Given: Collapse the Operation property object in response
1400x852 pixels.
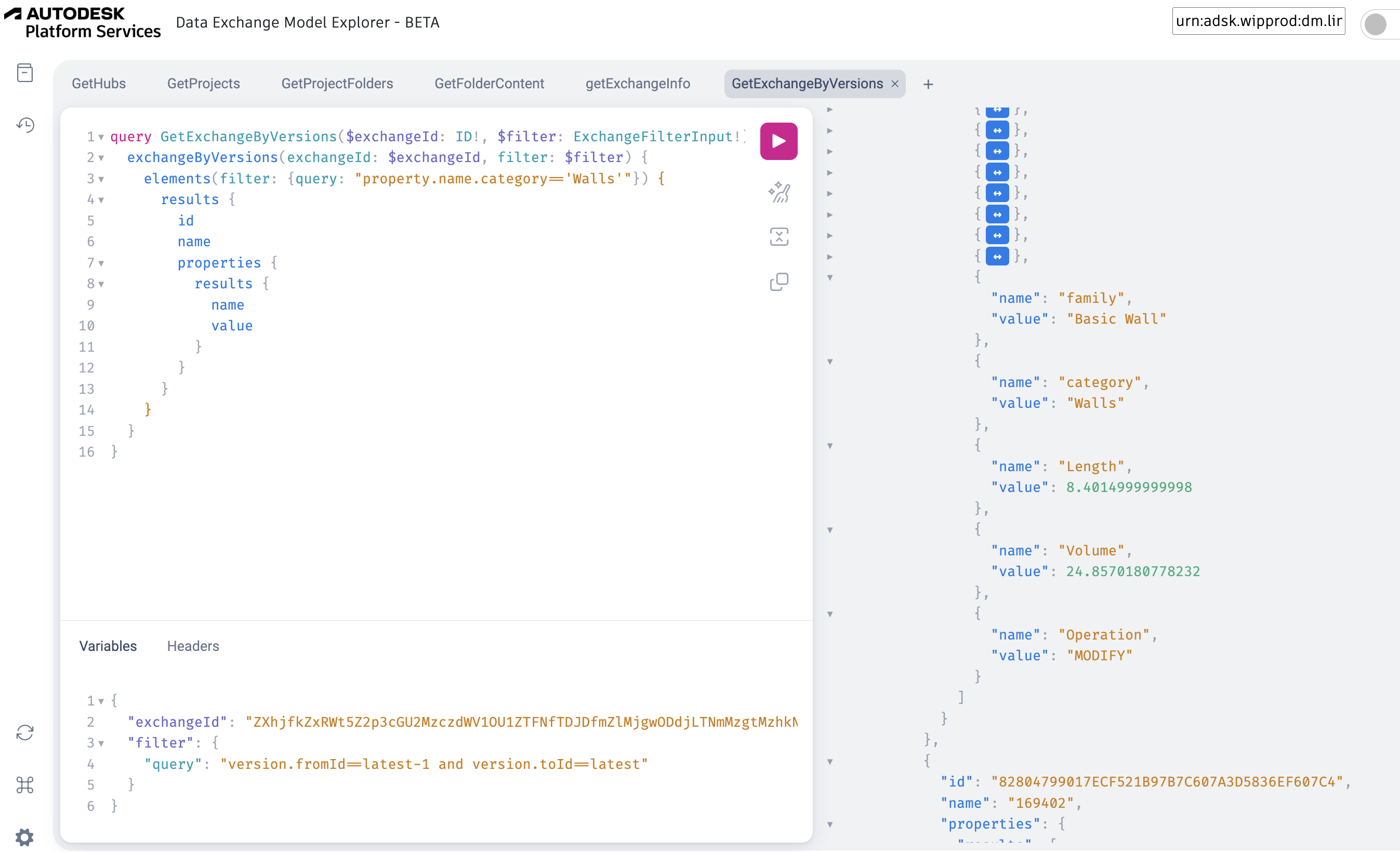Looking at the screenshot, I should coord(829,614).
